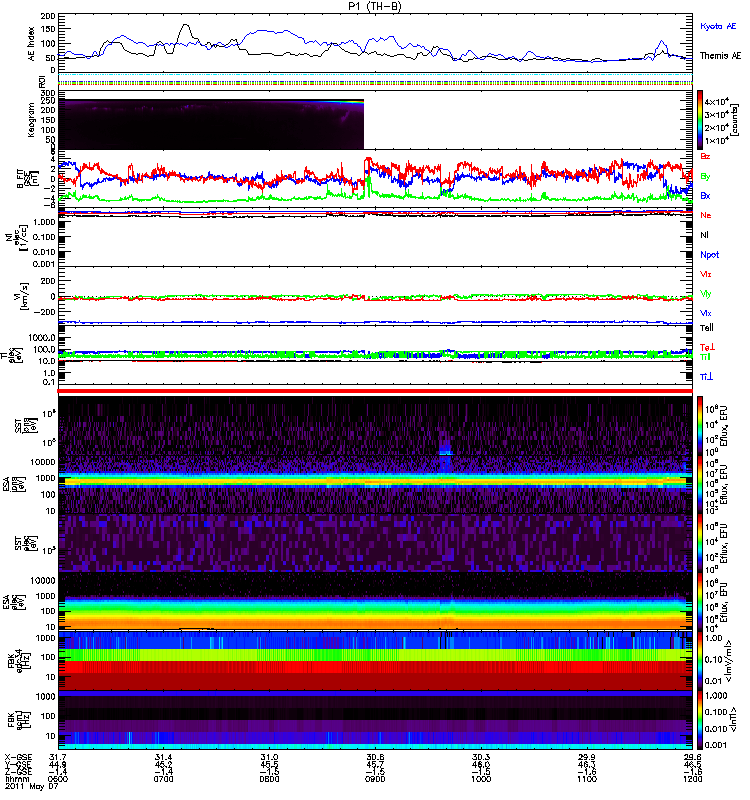Click the Keogram axis label

click(31, 120)
